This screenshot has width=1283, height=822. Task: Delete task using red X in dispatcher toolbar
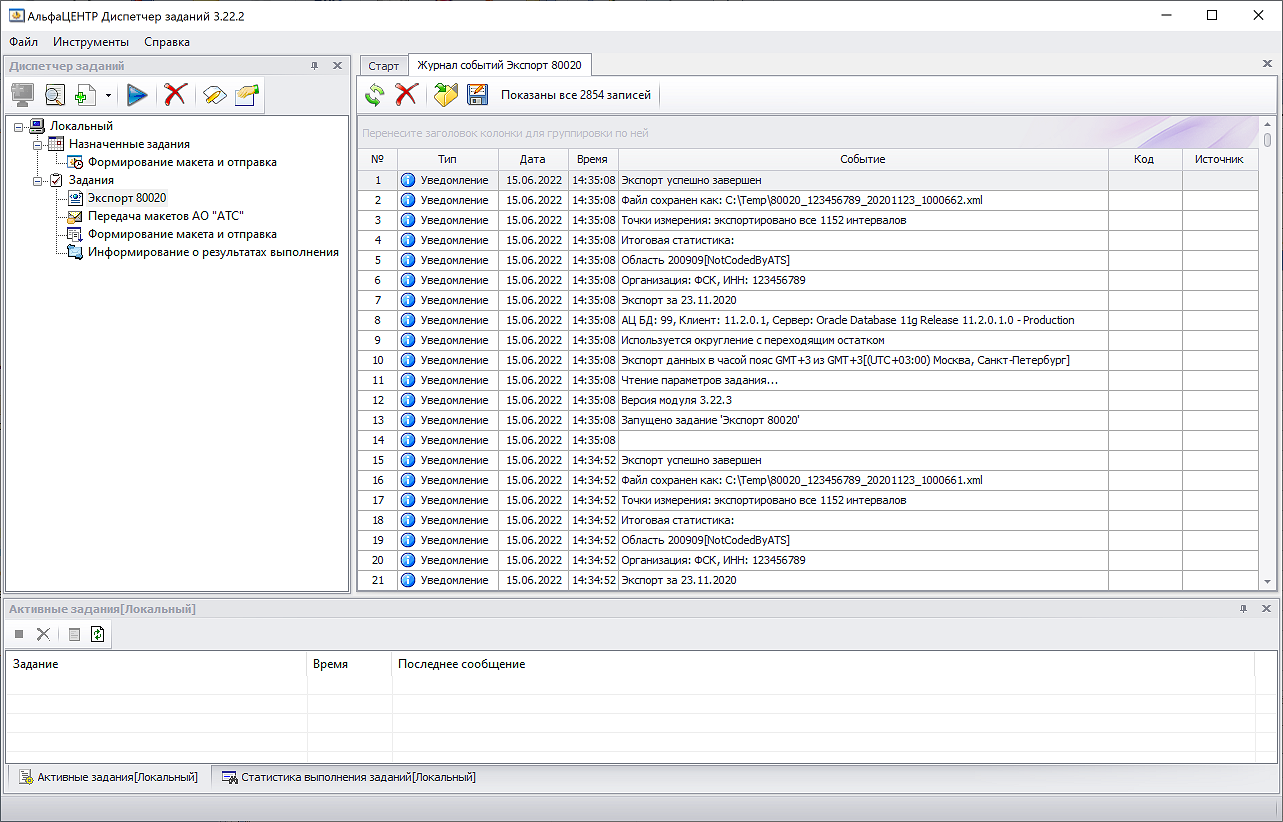pos(175,95)
